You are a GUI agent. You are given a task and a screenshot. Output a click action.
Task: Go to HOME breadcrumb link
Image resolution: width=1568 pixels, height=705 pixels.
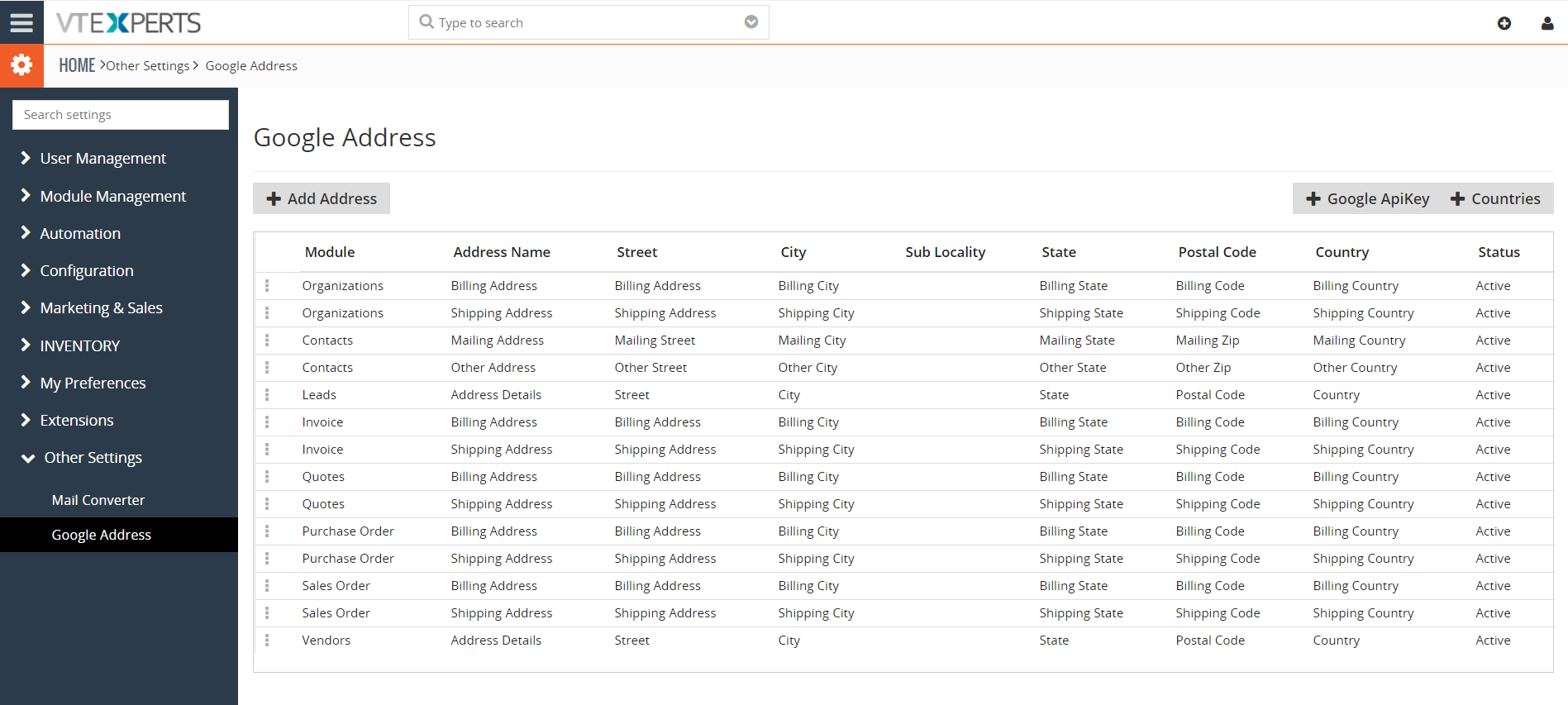pyautogui.click(x=77, y=65)
